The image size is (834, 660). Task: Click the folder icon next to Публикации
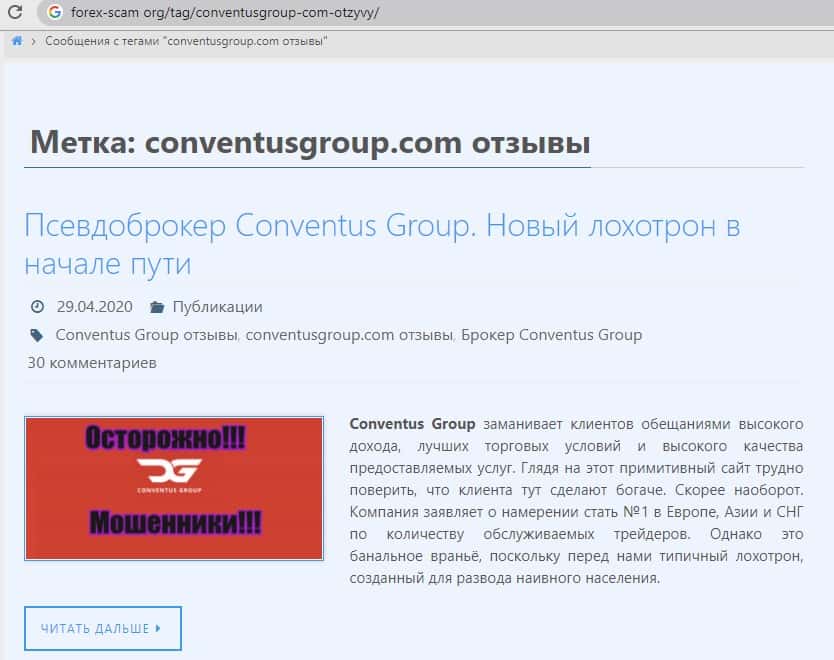[157, 307]
